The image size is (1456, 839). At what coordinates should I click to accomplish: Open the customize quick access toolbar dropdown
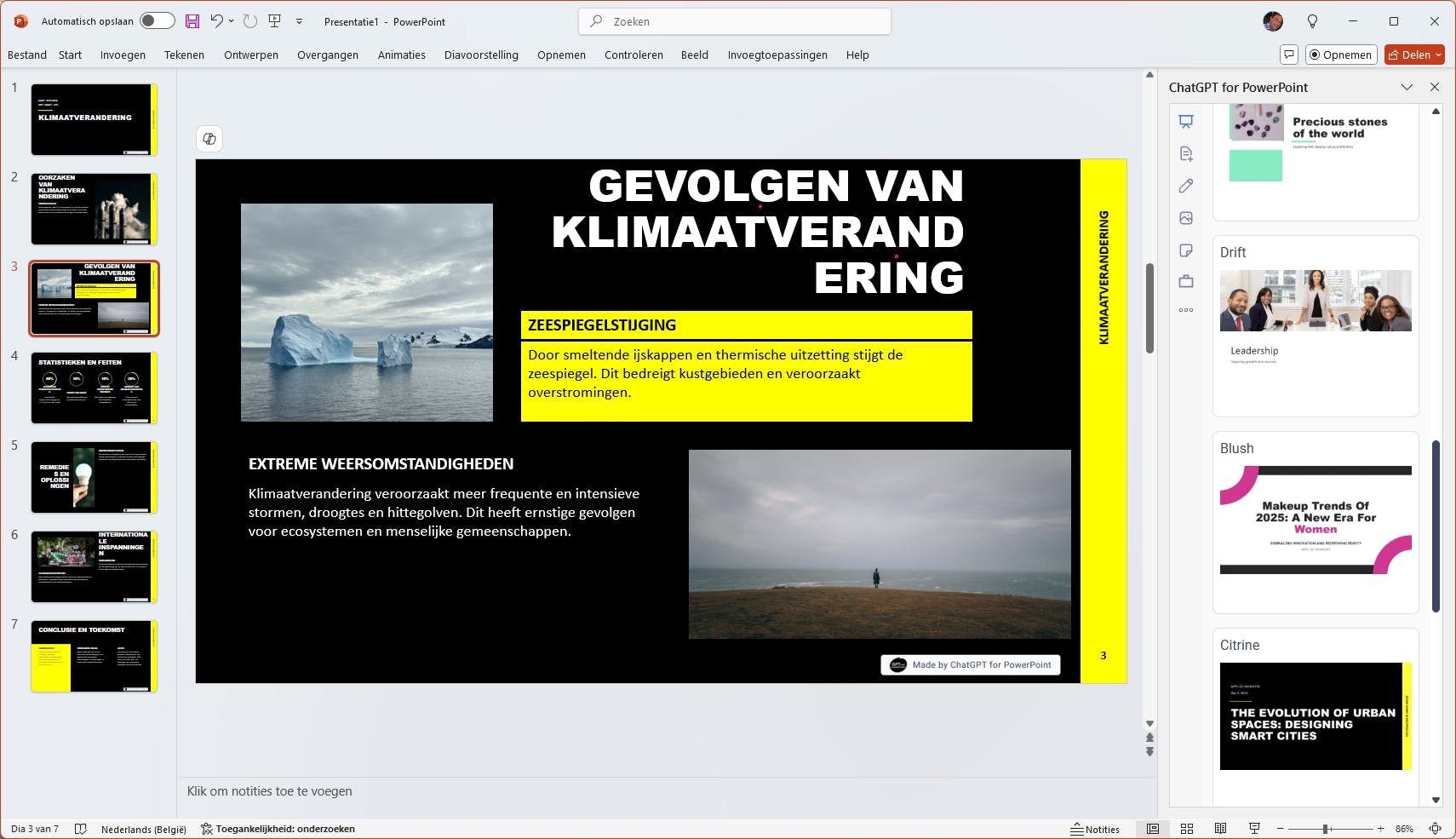(x=299, y=21)
